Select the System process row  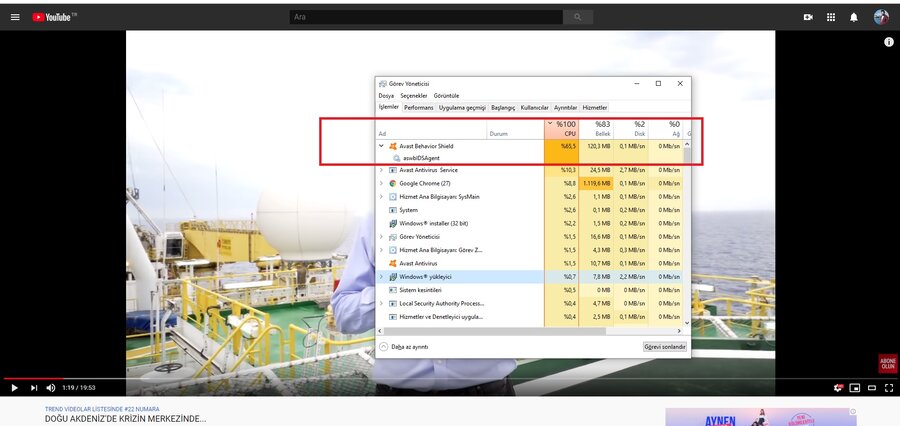(x=529, y=210)
